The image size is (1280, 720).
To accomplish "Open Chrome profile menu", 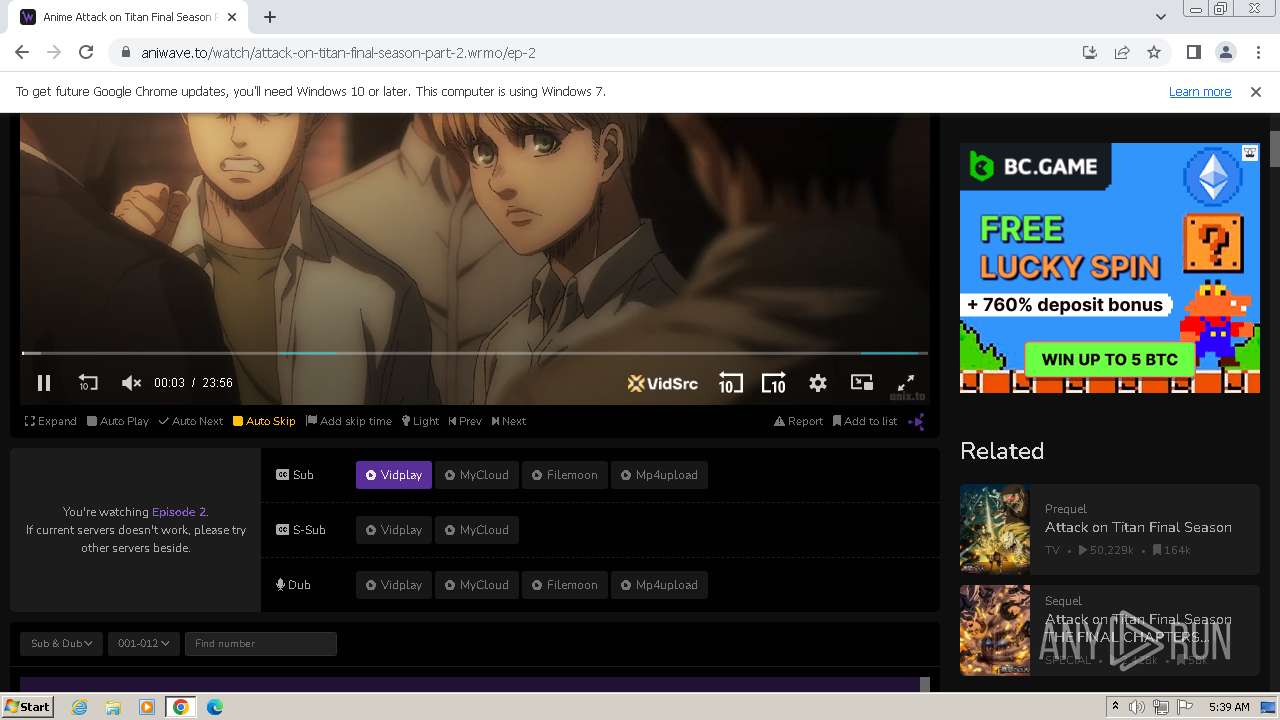I will [x=1225, y=52].
